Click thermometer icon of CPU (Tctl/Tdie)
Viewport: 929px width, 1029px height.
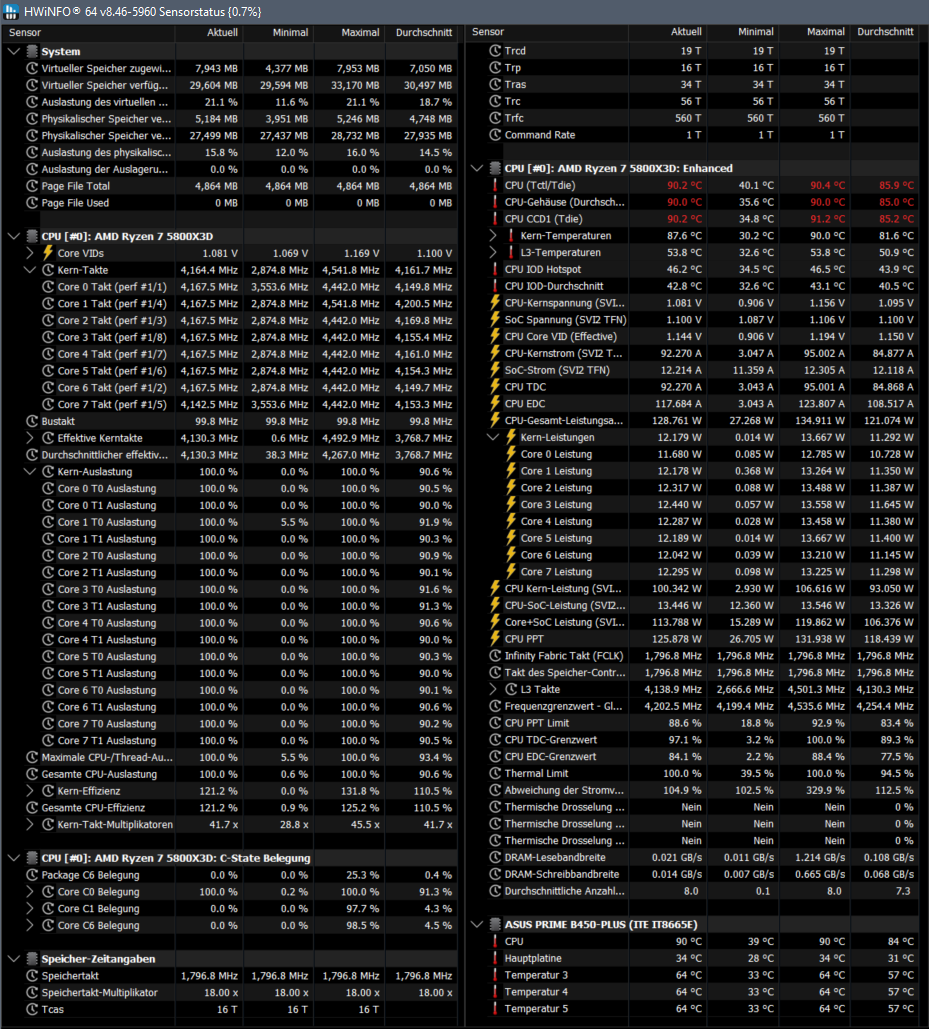coord(495,185)
